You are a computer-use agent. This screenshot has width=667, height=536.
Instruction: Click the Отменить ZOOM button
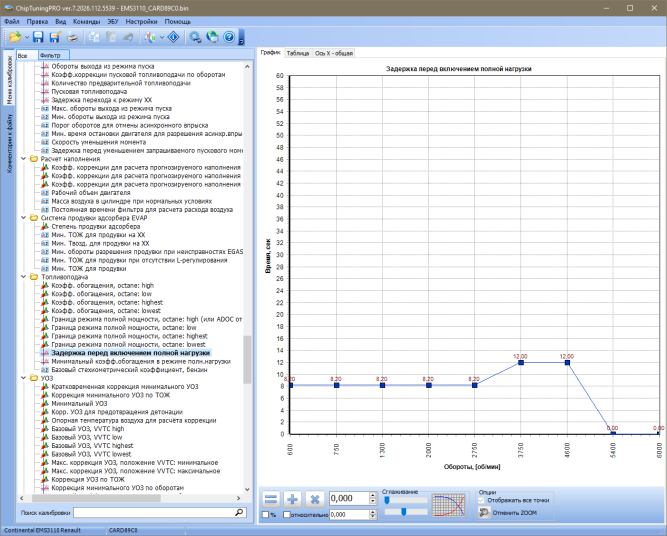coord(508,513)
